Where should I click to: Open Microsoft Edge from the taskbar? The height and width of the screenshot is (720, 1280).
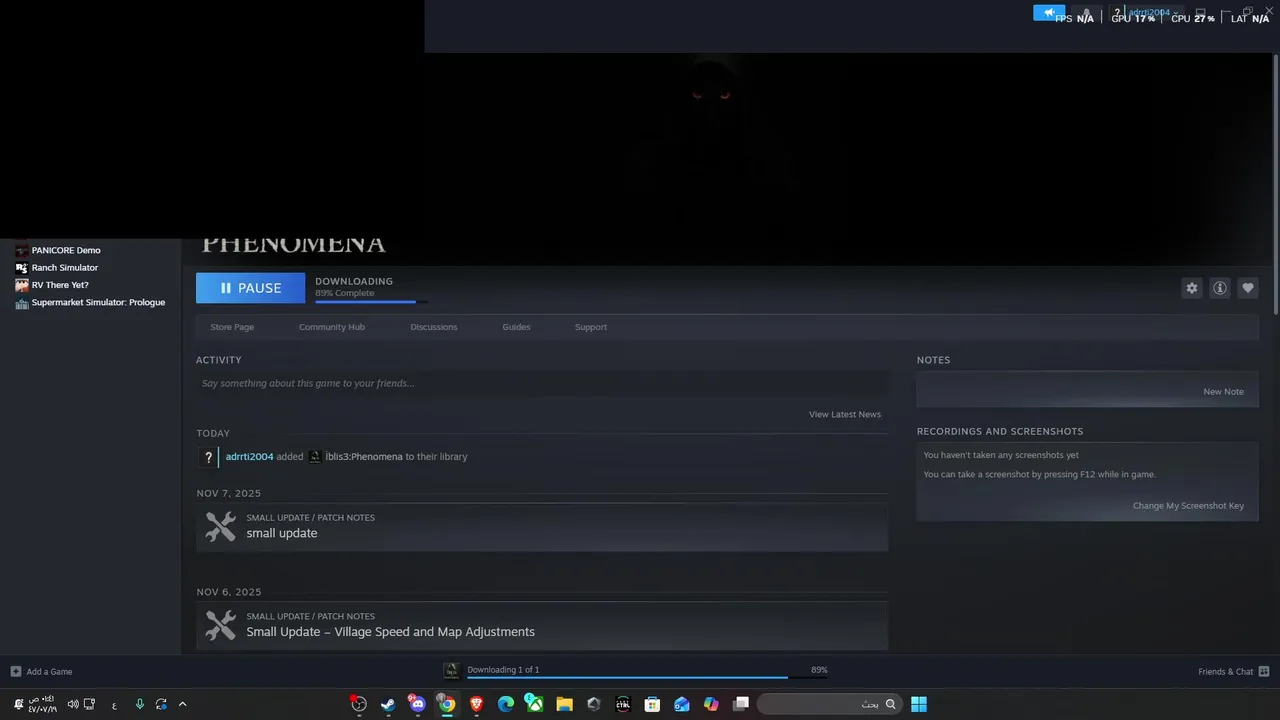pyautogui.click(x=506, y=704)
